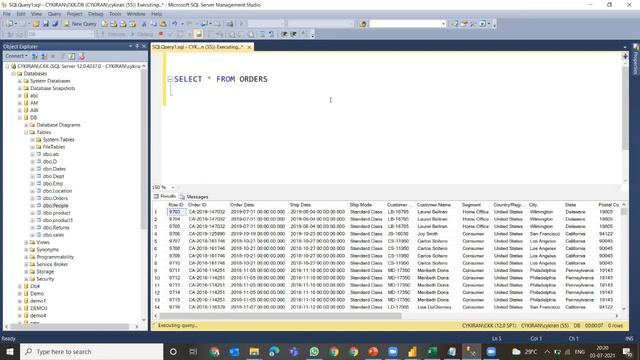Expand the Database Diagrams folder
The width and height of the screenshot is (640, 360).
pos(26,125)
